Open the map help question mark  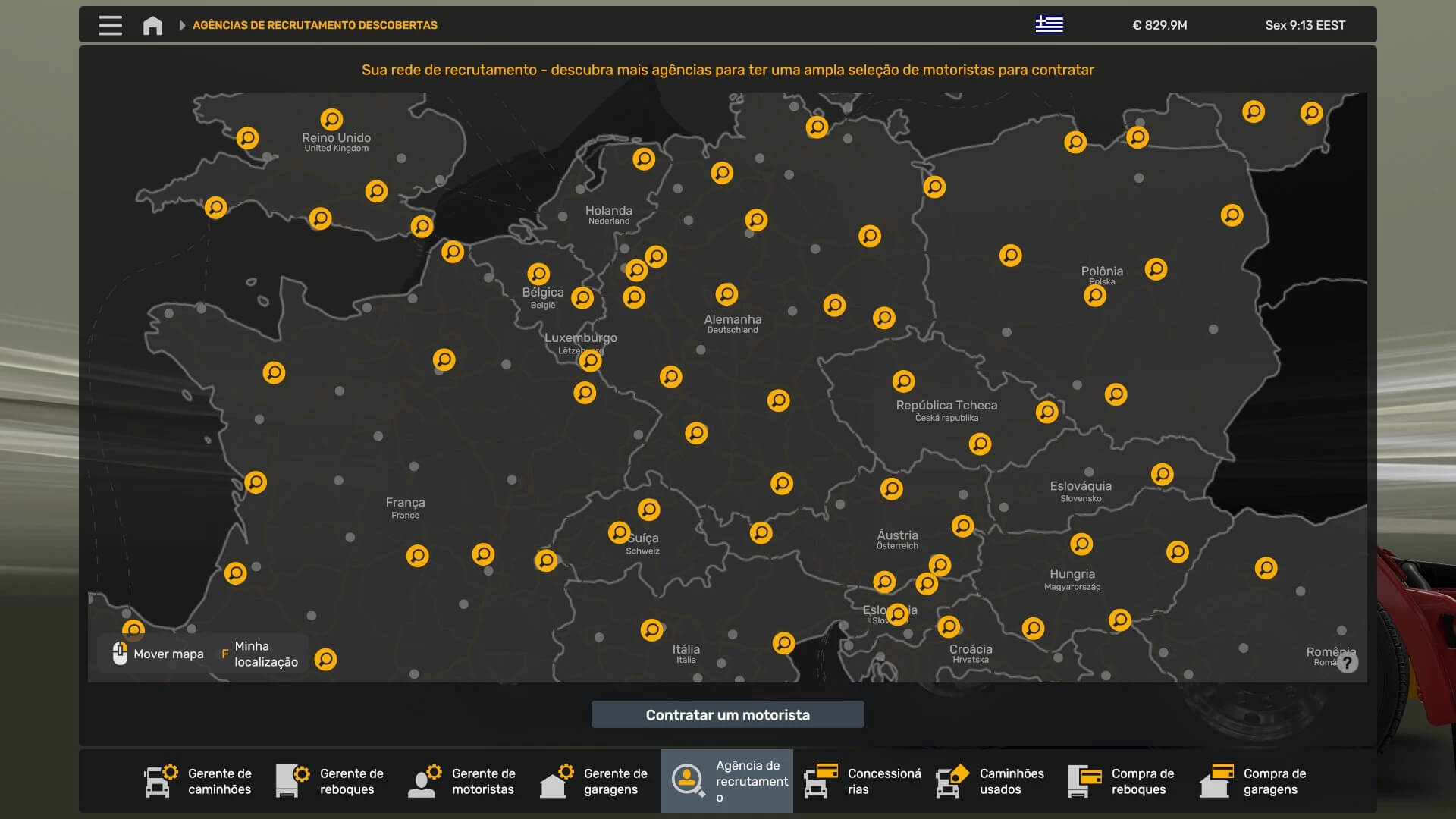tap(1347, 663)
